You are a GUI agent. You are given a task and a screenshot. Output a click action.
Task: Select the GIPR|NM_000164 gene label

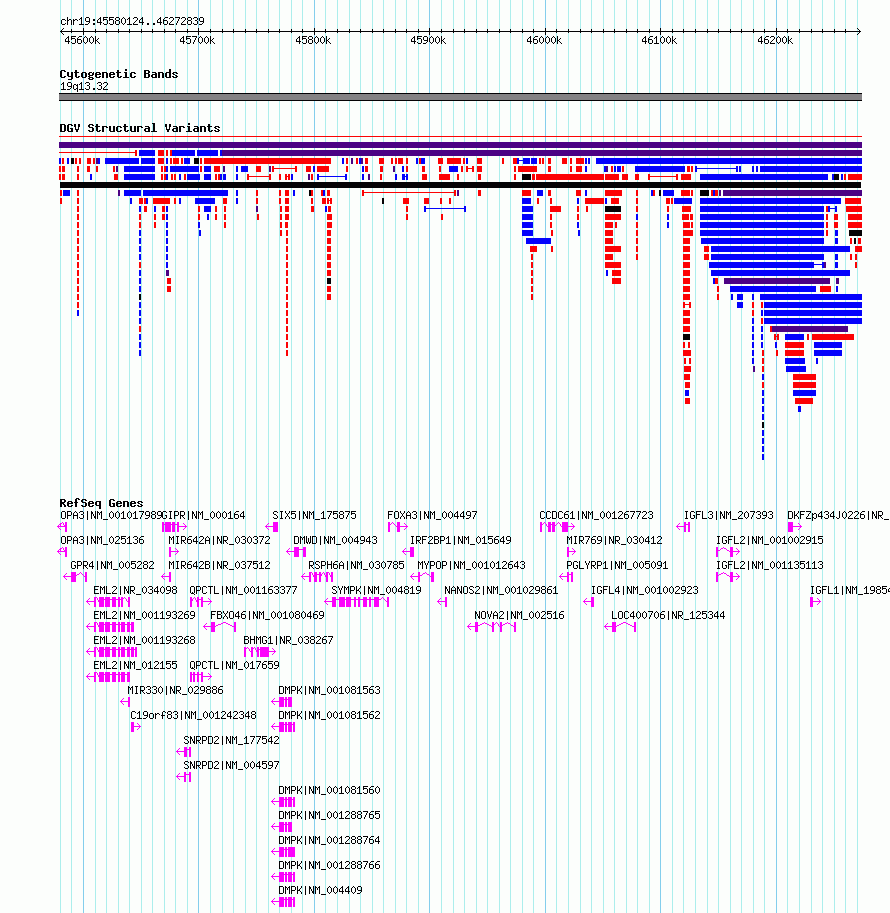203,515
